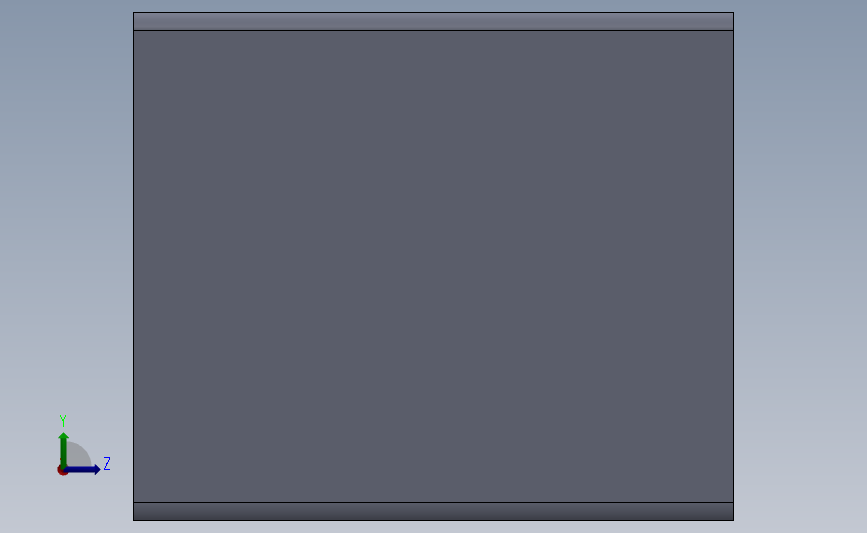
Task: Pick the model's top outer edge
Action: click(434, 13)
